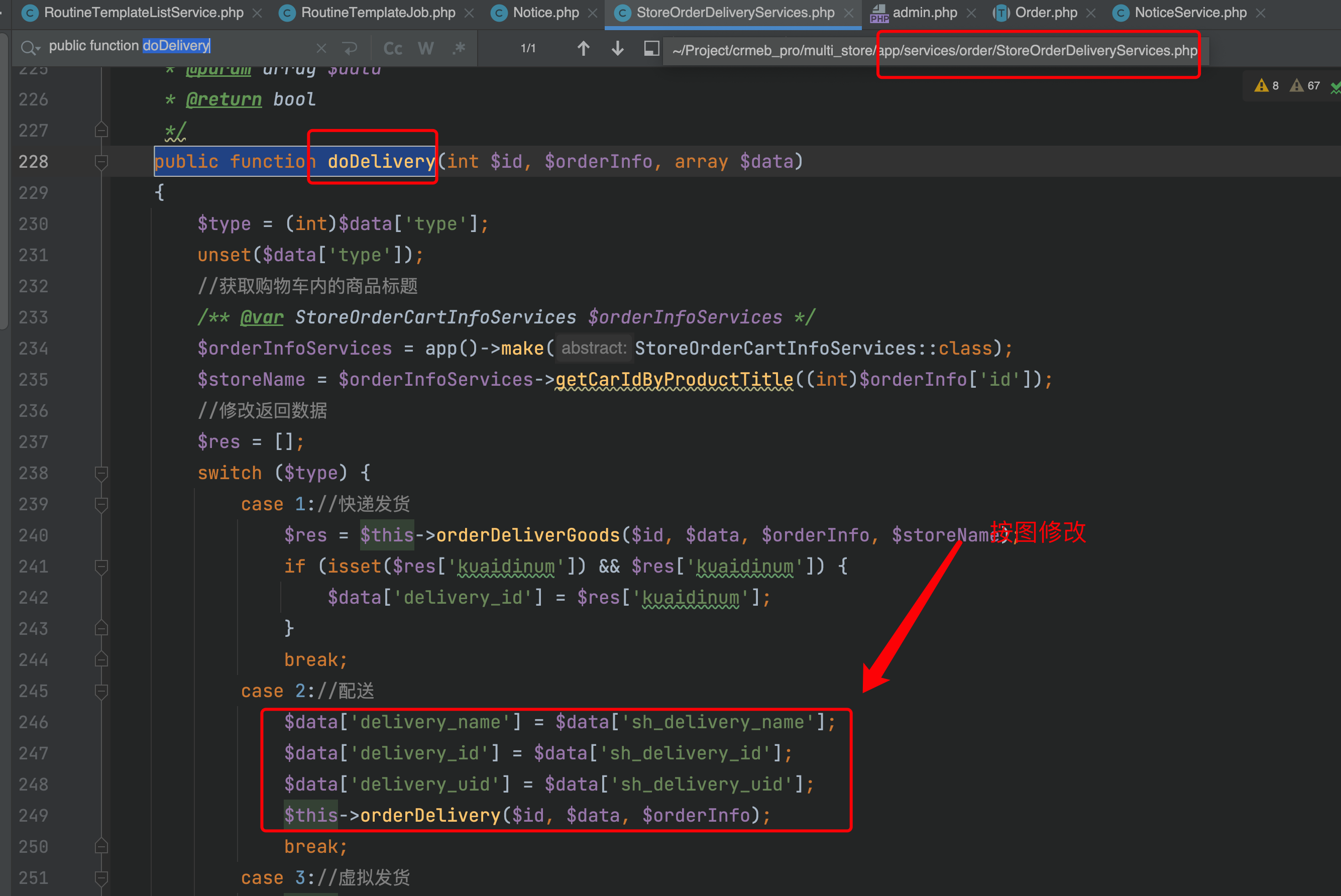Close Order.php tab
Screen dimensions: 1341x896
pos(1091,13)
